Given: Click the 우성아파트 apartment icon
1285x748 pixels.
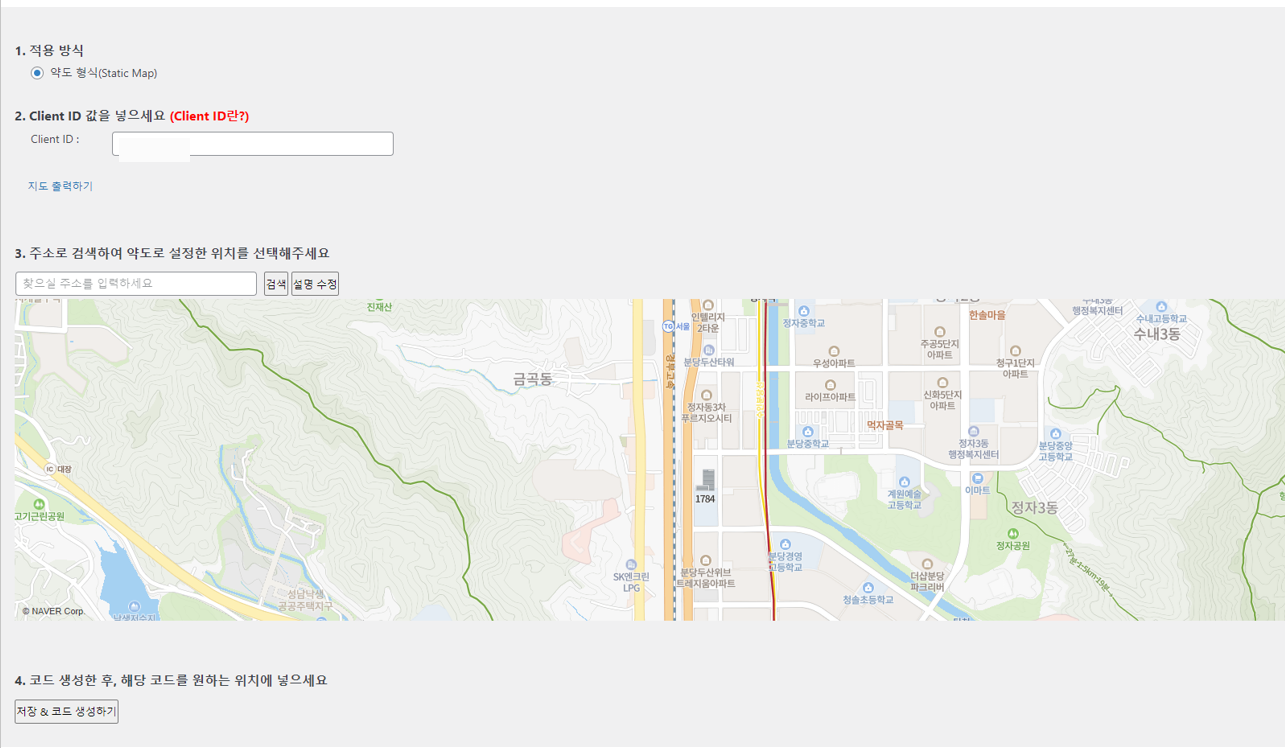Looking at the screenshot, I should pos(834,352).
